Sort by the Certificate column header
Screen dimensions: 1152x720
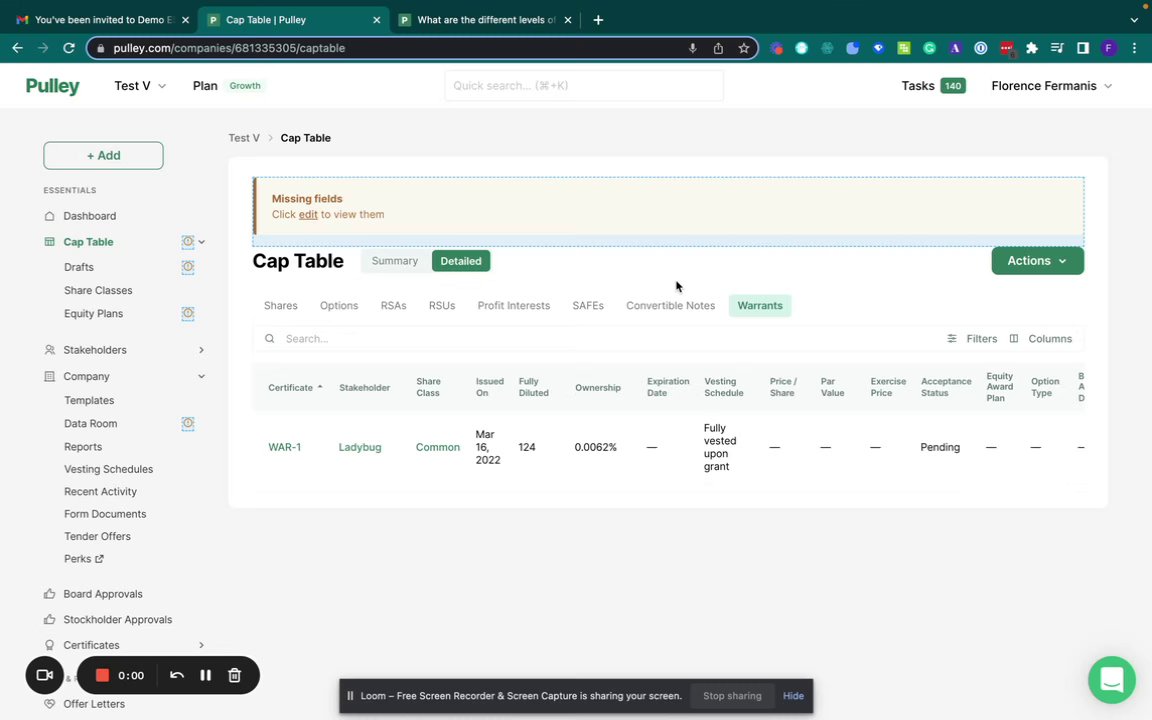click(295, 387)
